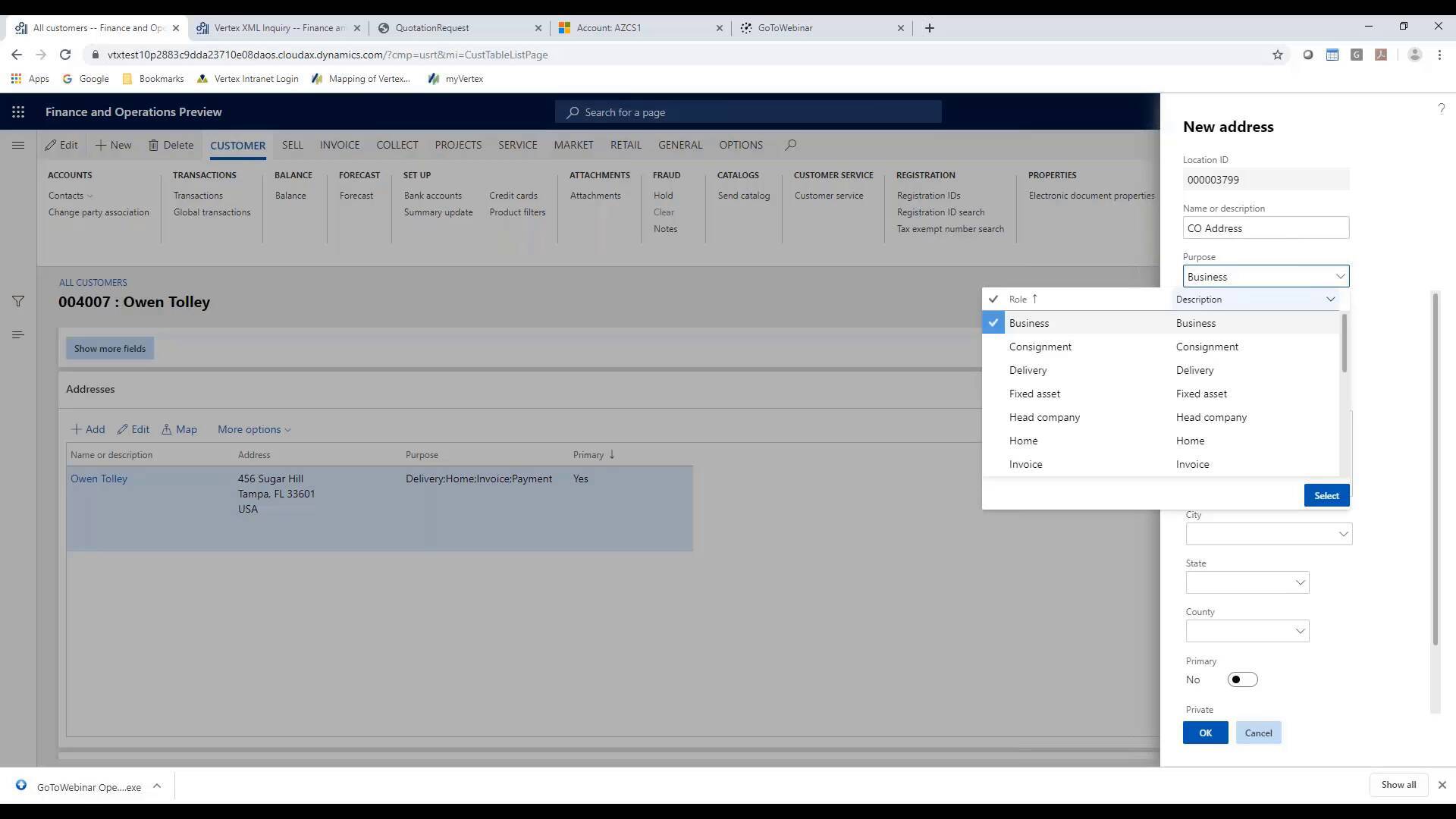This screenshot has height=819, width=1456.
Task: Click the Delete trash icon
Action: (x=171, y=145)
